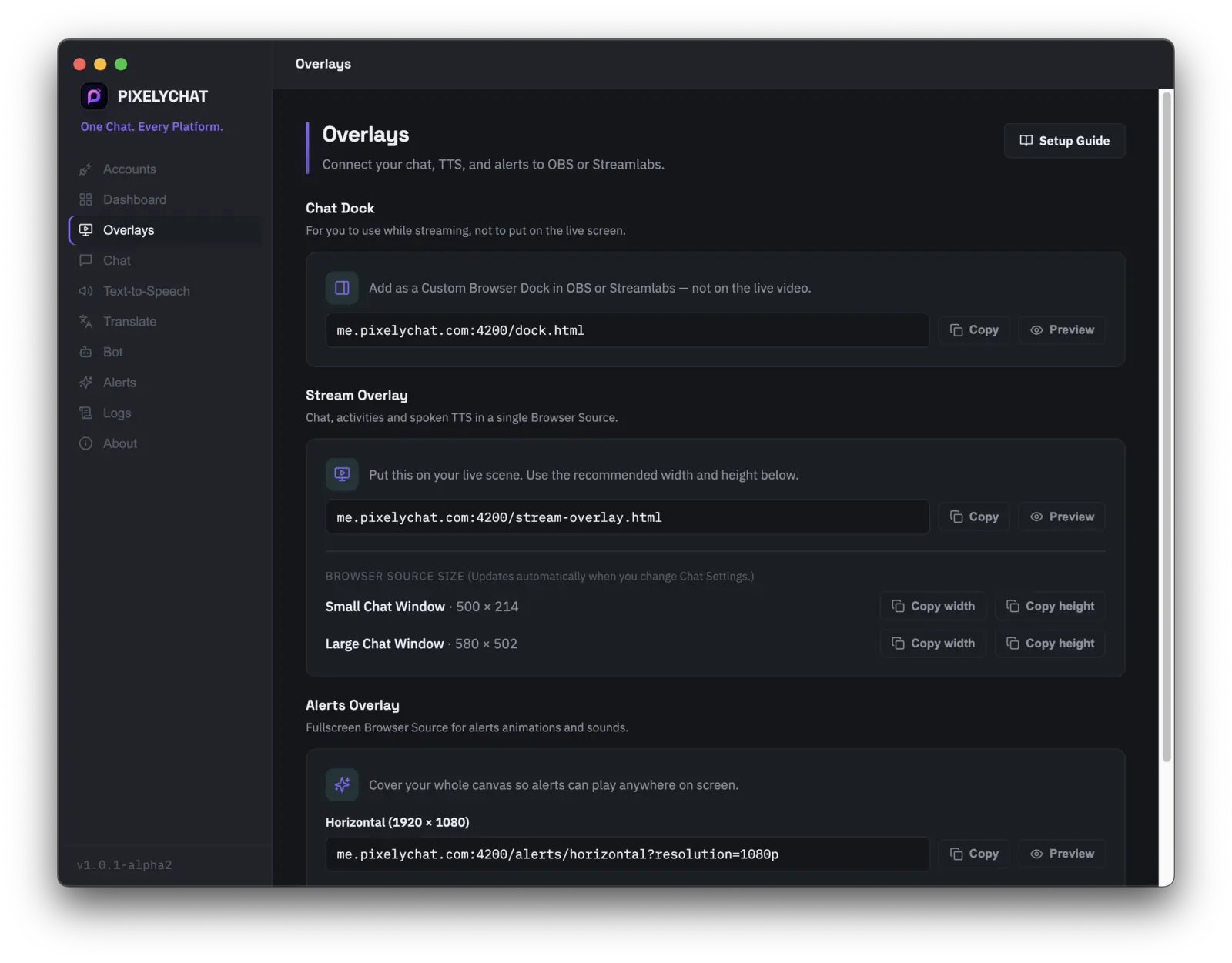1232x963 pixels.
Task: Copy height of Small Chat Window
Action: tap(1050, 607)
